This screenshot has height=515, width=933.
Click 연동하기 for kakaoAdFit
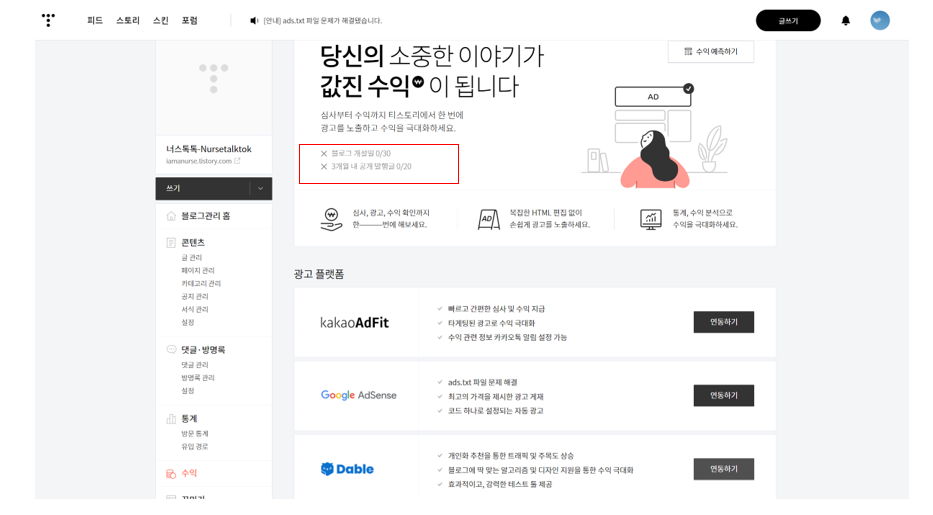click(724, 322)
